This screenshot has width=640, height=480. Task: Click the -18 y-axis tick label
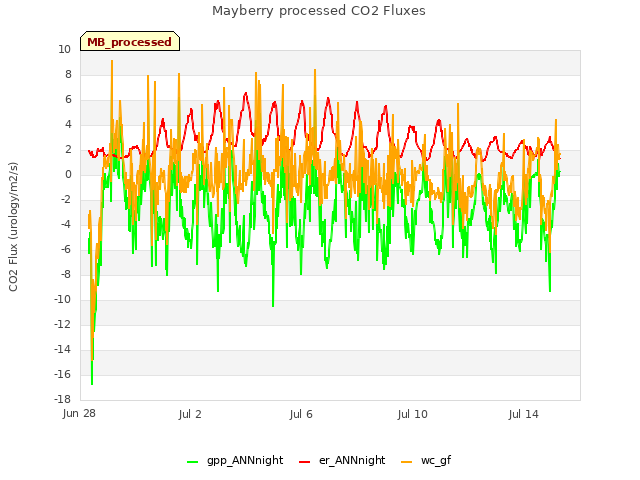coord(62,399)
